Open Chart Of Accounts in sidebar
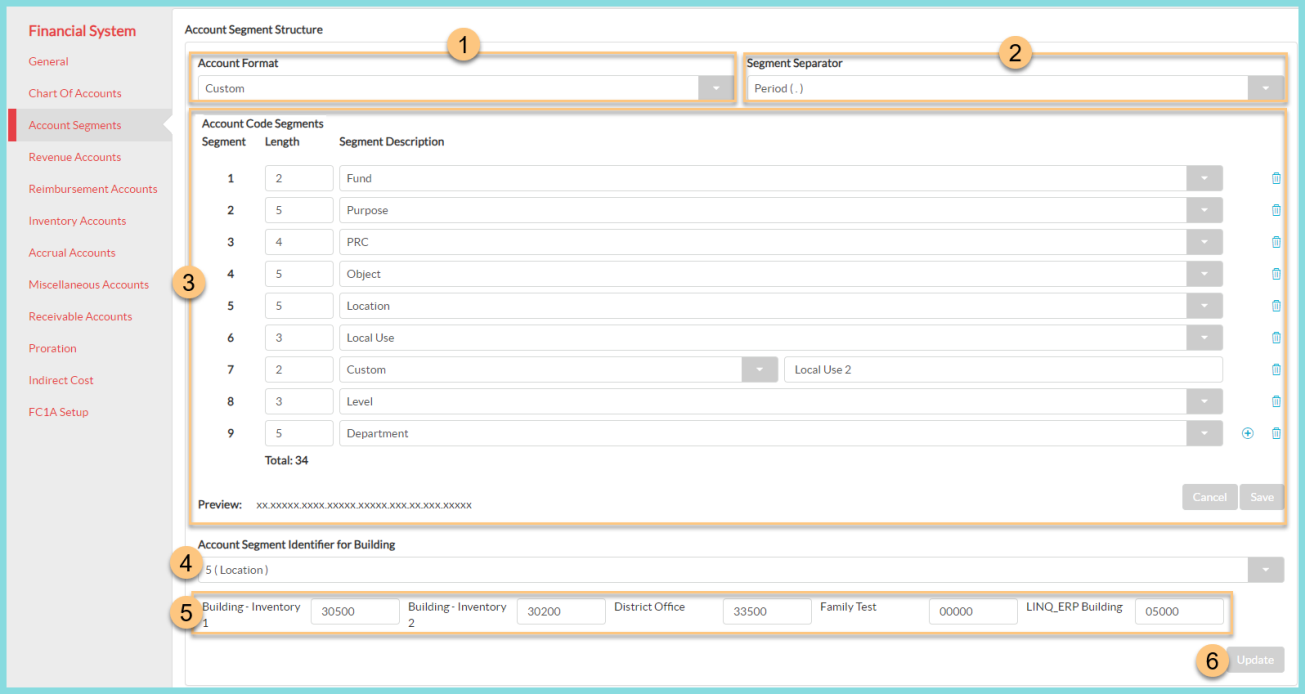The height and width of the screenshot is (694, 1305). click(75, 93)
